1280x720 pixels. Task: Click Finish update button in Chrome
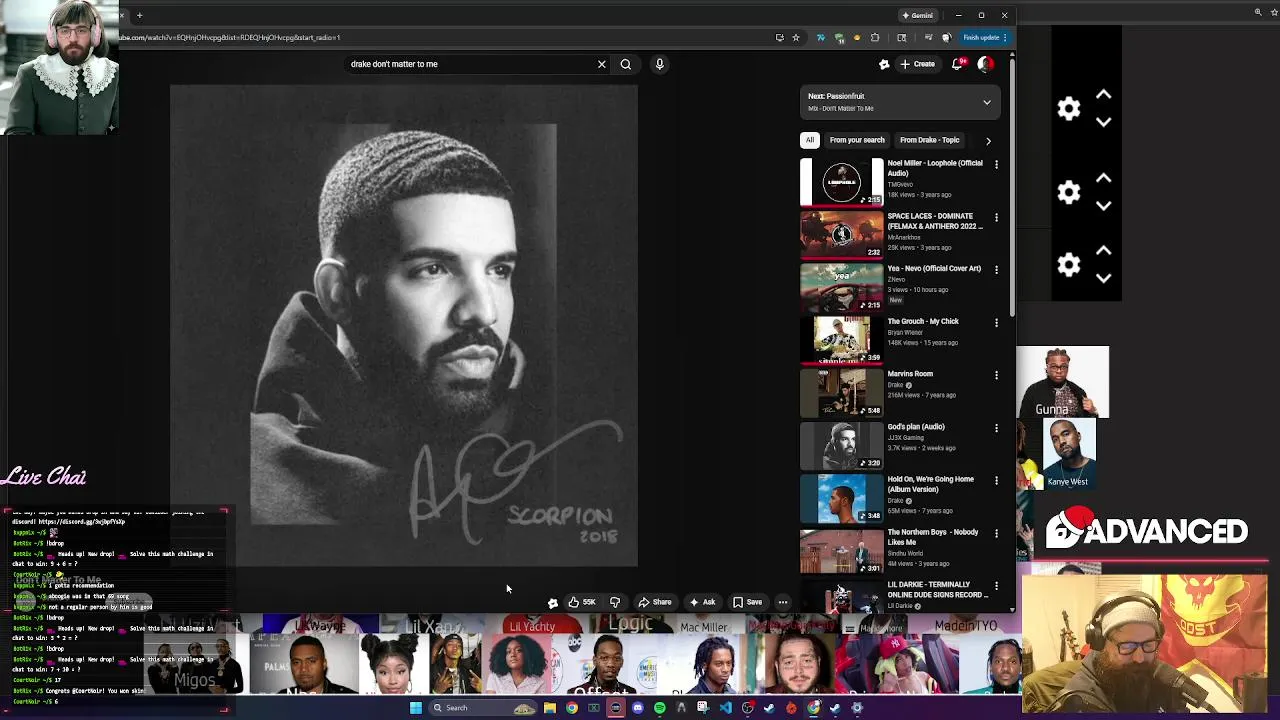(985, 38)
